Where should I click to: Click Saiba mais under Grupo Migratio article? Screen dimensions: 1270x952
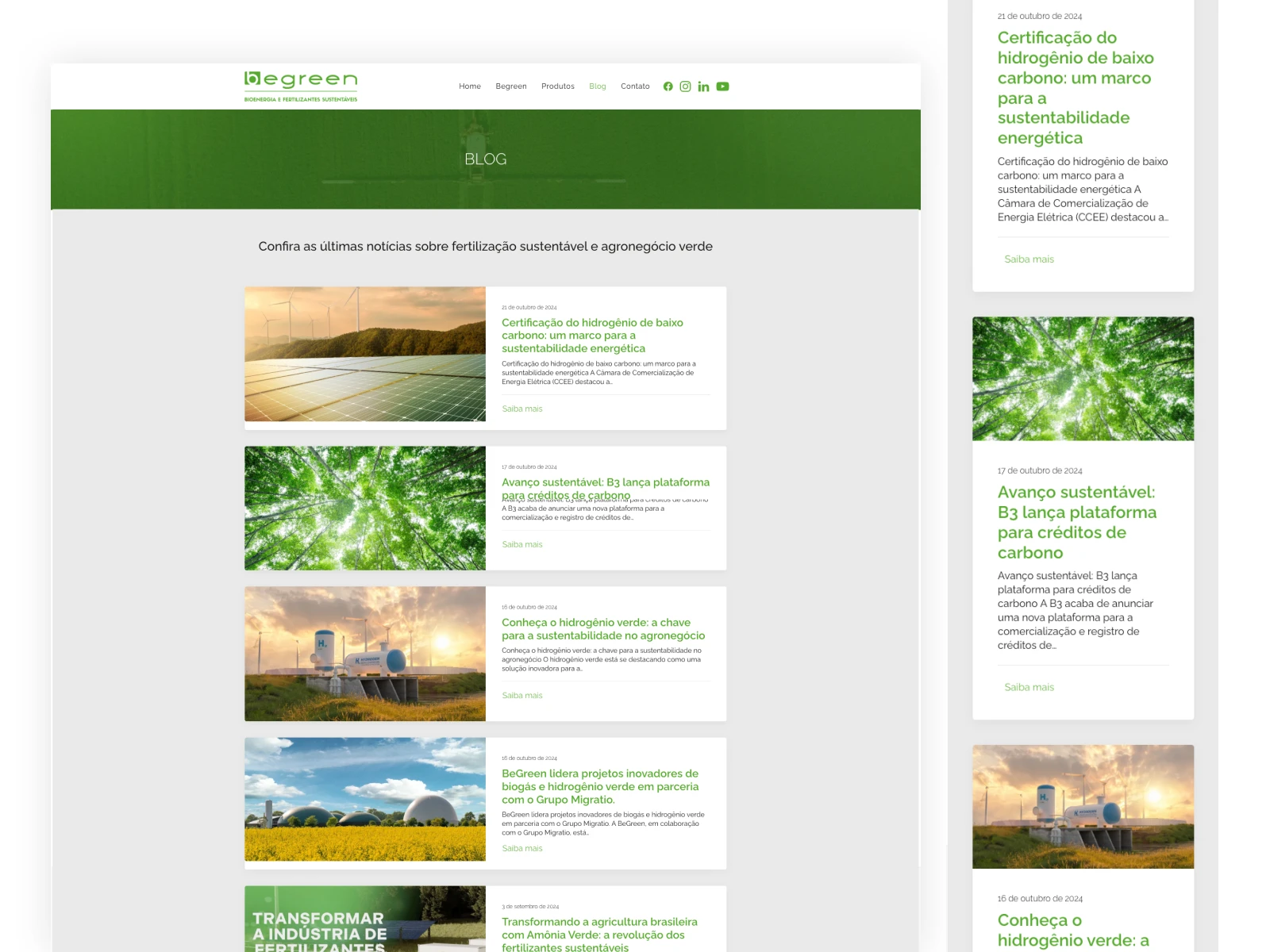pyautogui.click(x=522, y=849)
